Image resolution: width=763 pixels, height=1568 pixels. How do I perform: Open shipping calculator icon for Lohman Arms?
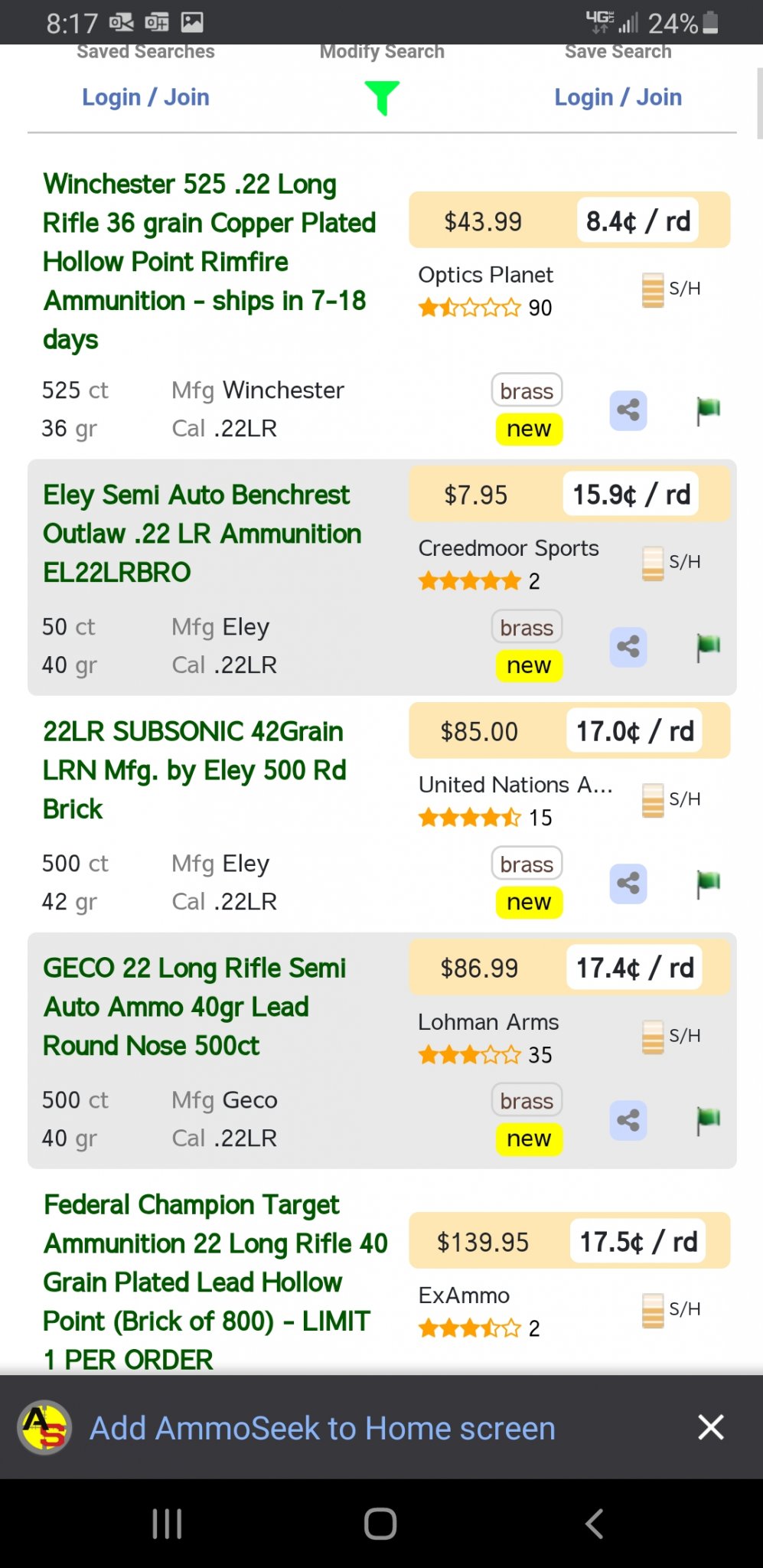[x=653, y=1037]
